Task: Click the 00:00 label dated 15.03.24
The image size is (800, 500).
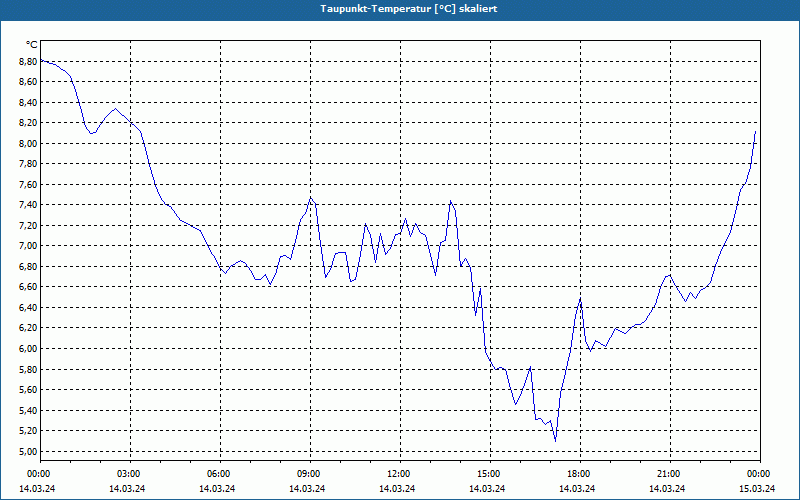Action: [x=759, y=474]
